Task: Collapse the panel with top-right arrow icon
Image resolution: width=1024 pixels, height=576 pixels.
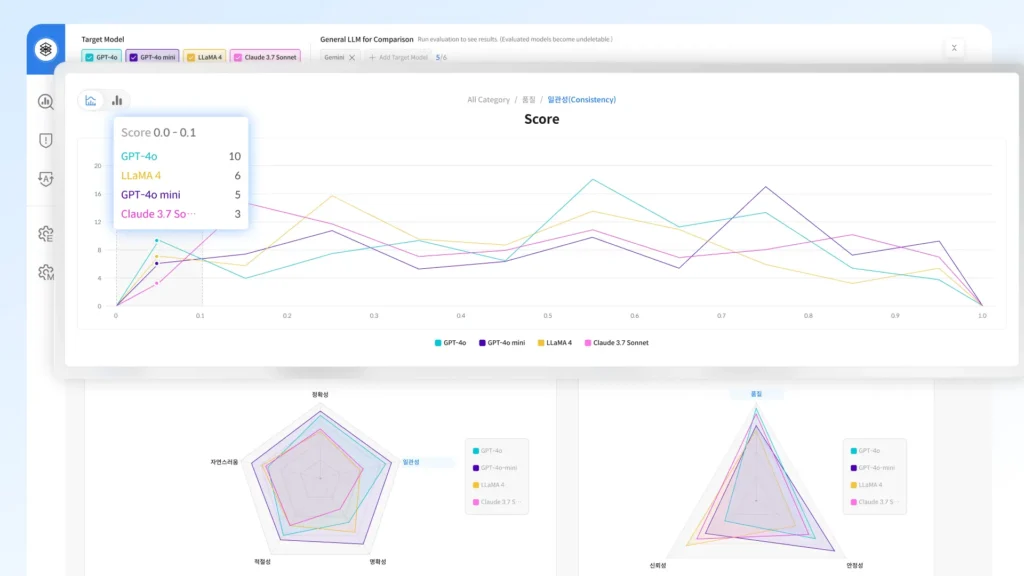Action: pyautogui.click(x=954, y=48)
